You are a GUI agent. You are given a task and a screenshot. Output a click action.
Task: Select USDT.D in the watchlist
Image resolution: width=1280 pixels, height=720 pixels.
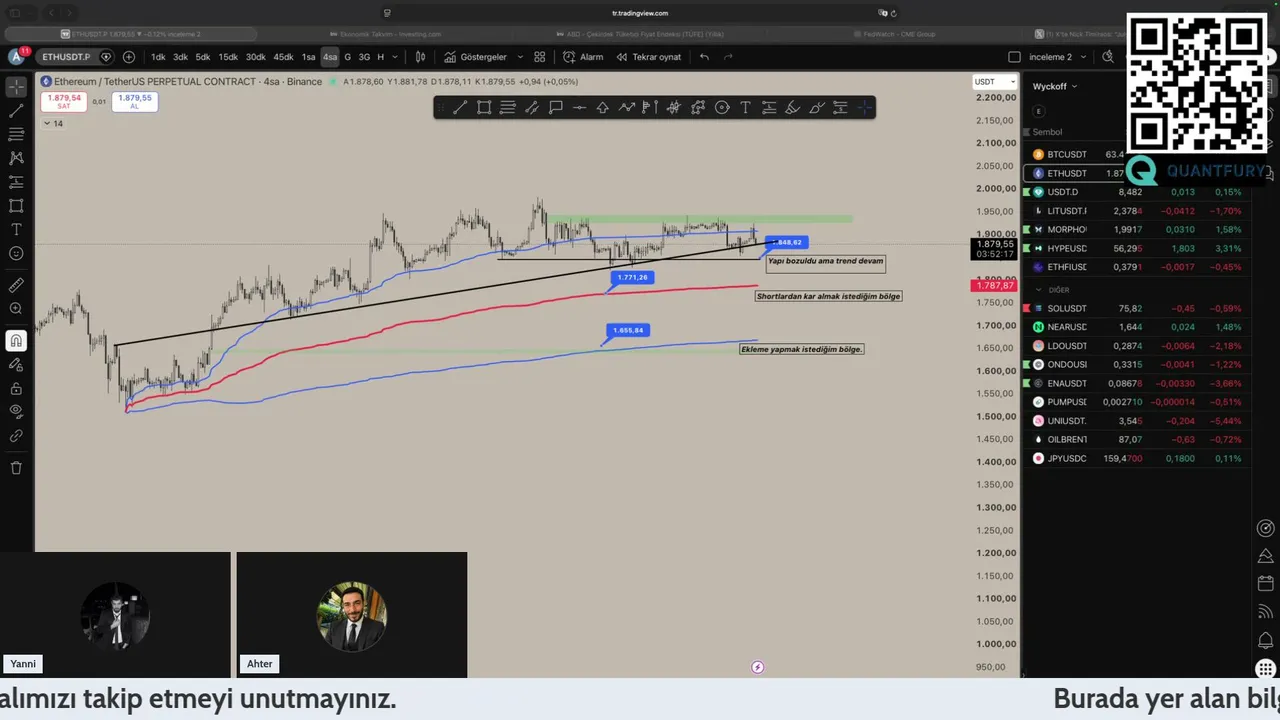click(x=1136, y=192)
